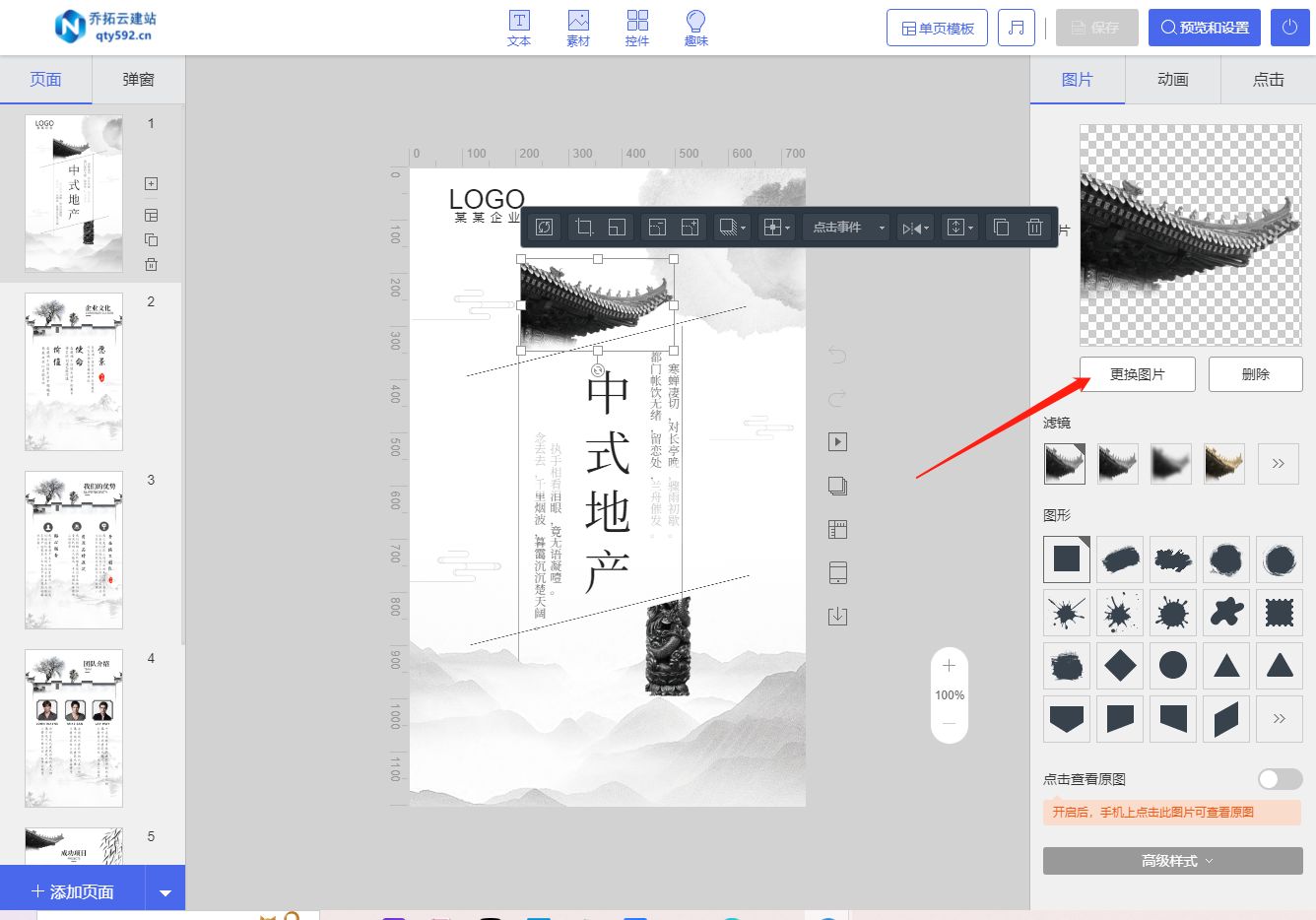Select page 2 企业文化 thumbnail

tap(74, 371)
